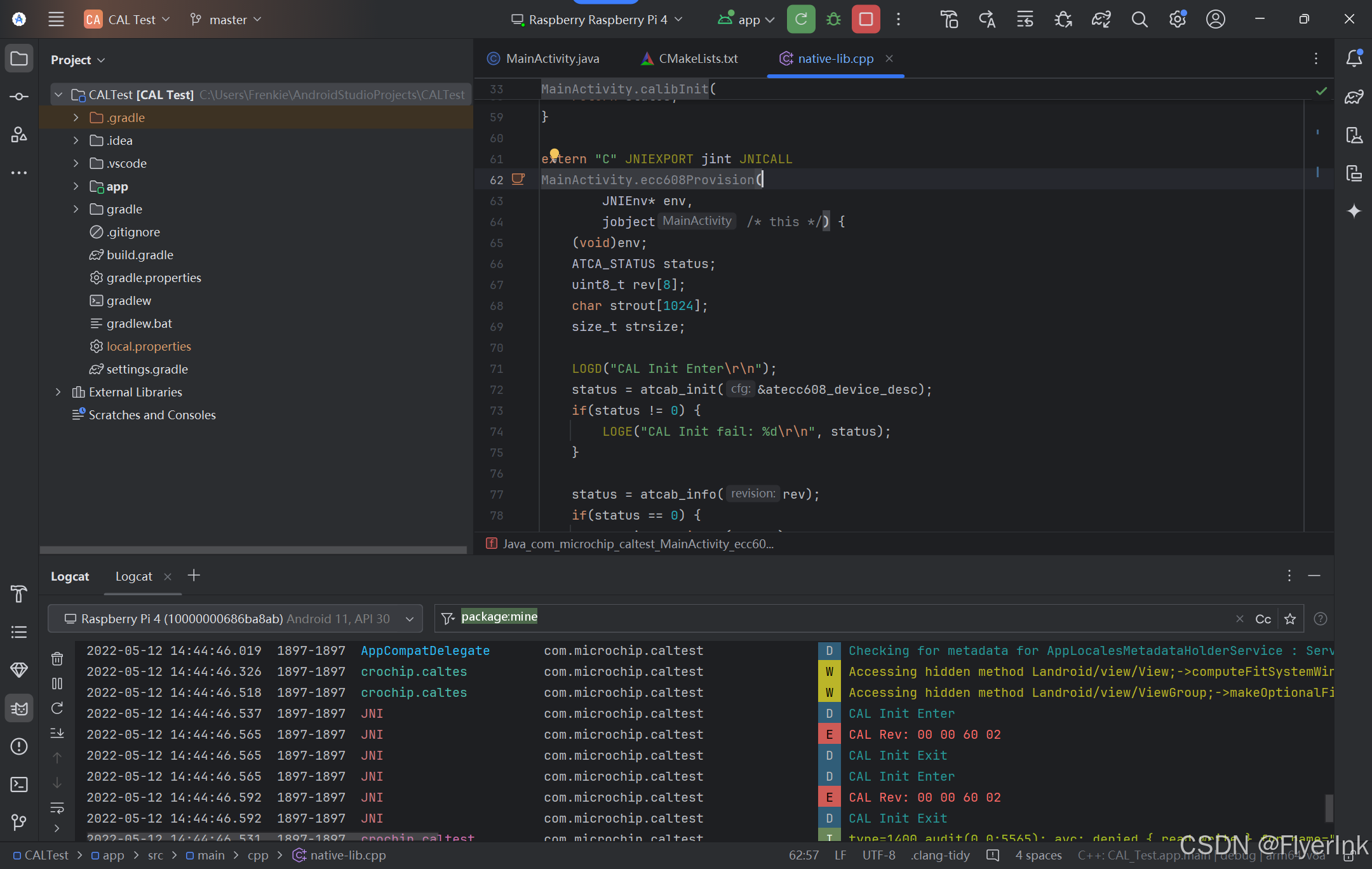Open Gradle elephant tool window on right
The image size is (1372, 869).
[x=1354, y=97]
